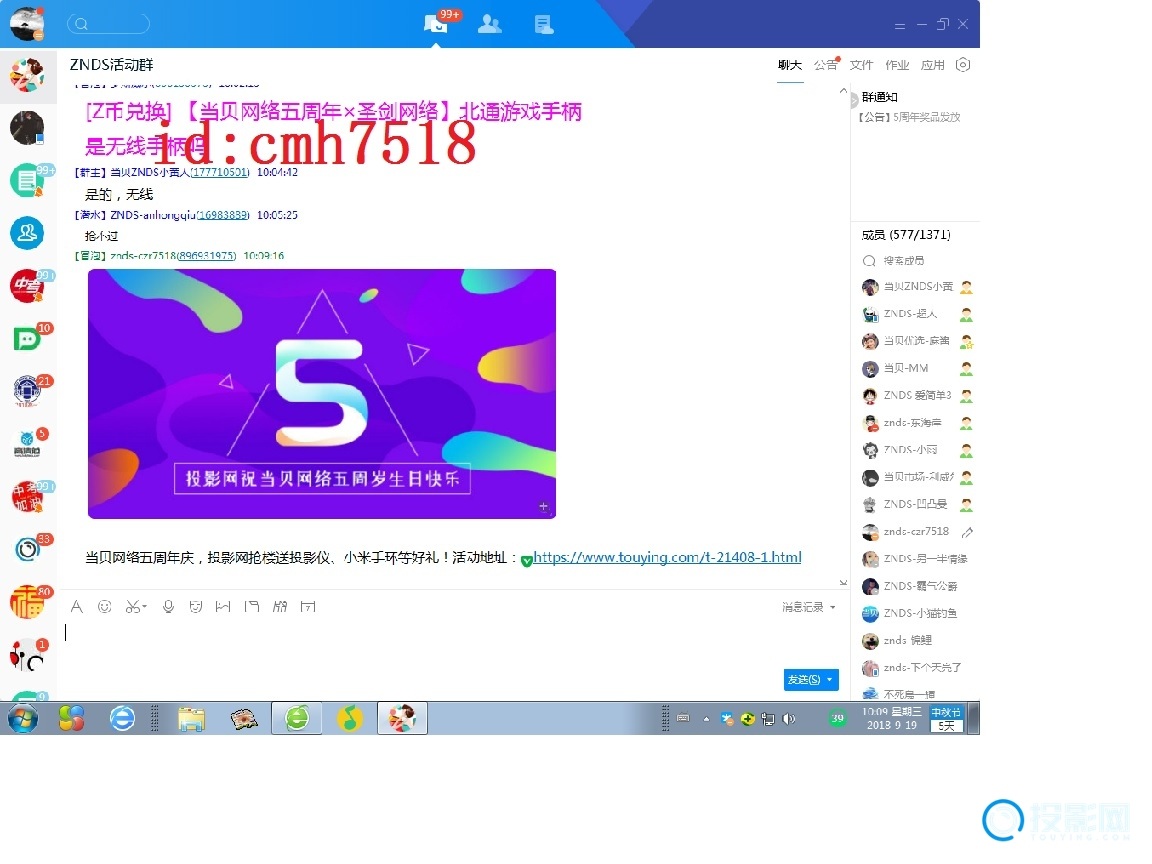Open your profile avatar at top left
The width and height of the screenshot is (1152, 864).
(27, 24)
